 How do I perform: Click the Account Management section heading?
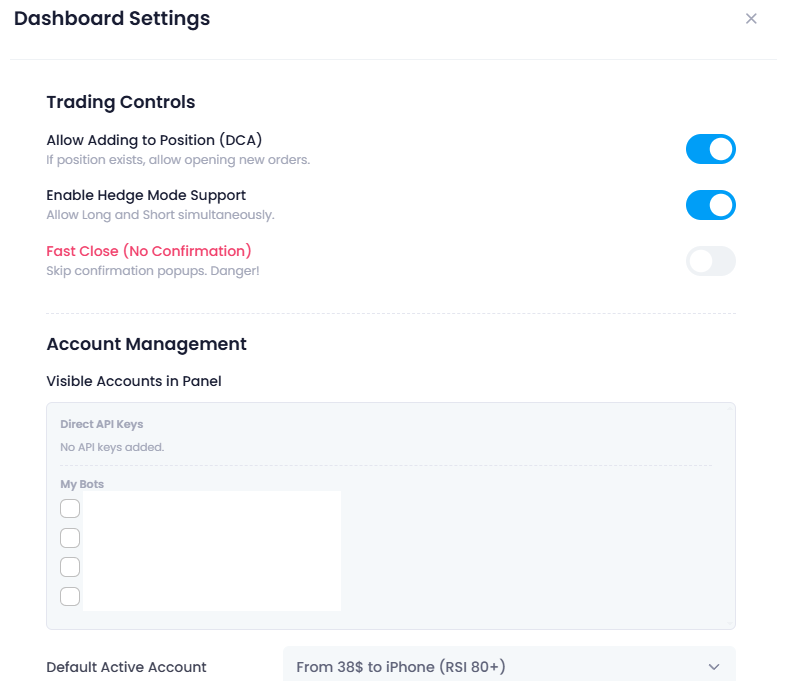[x=146, y=344]
